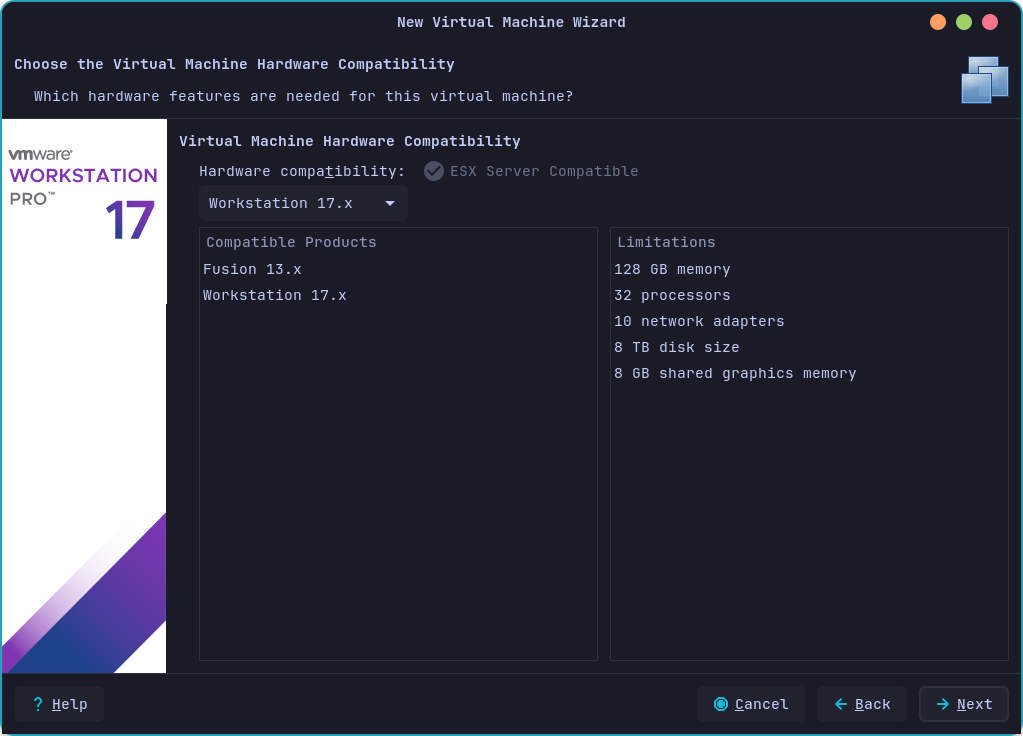Click the VMware Workstation Pro 17 logo
1023x736 pixels.
click(84, 194)
